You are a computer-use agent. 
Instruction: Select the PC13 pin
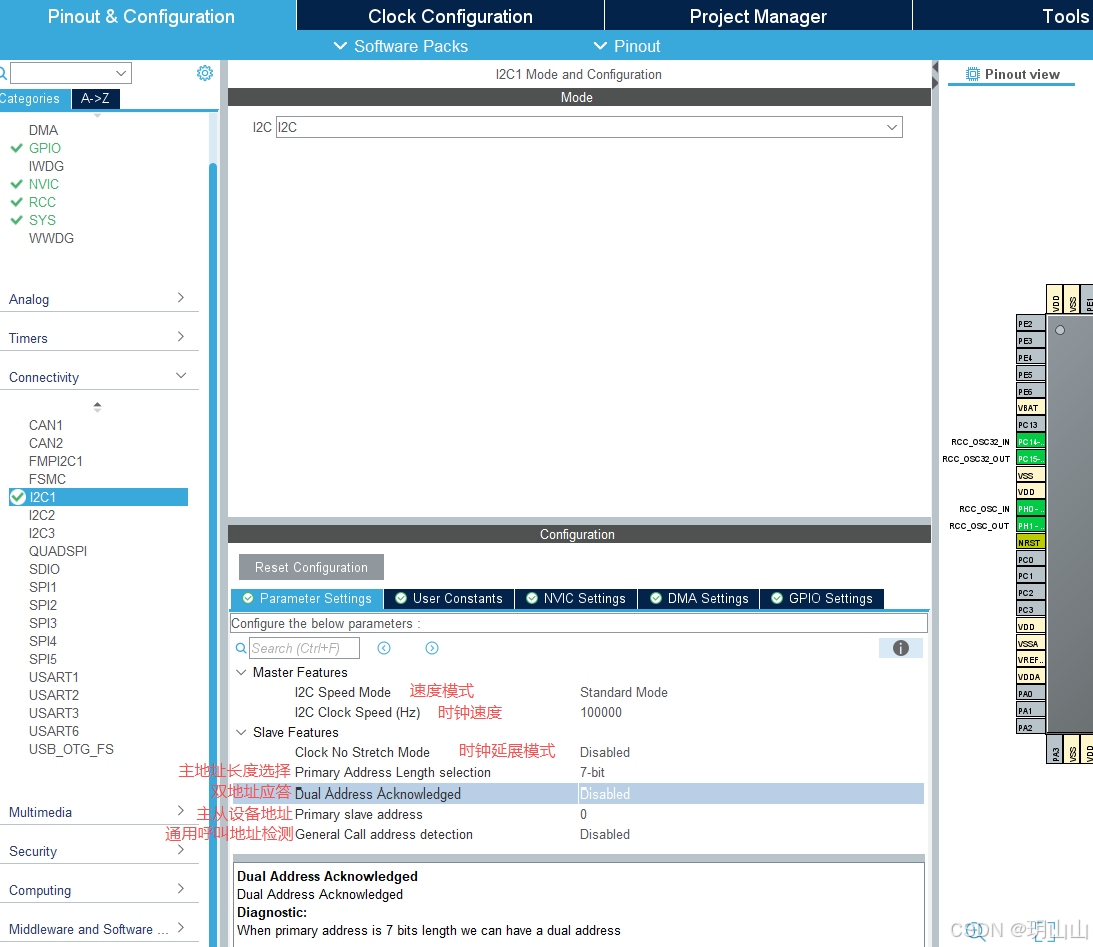tap(1030, 424)
